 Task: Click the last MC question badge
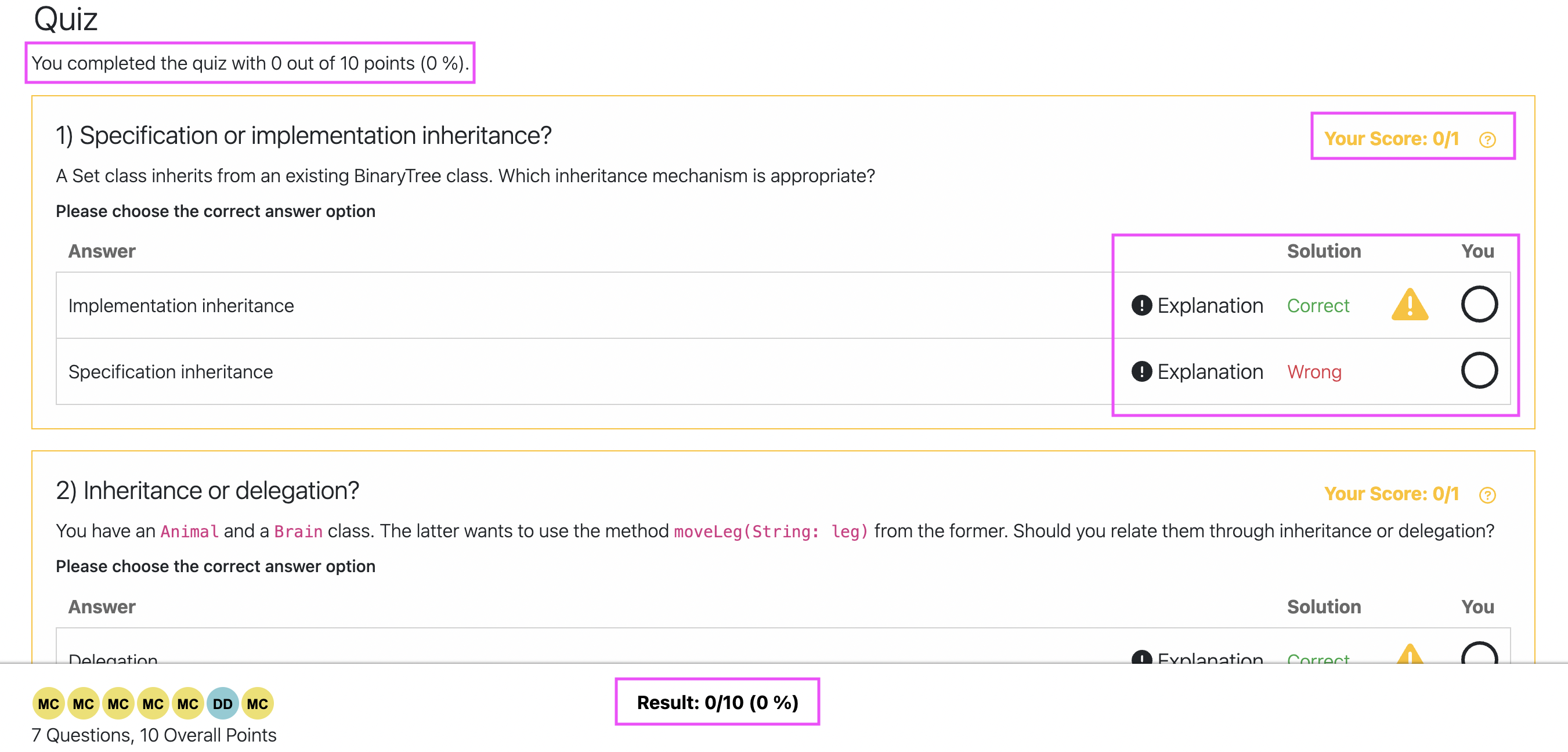click(x=257, y=703)
